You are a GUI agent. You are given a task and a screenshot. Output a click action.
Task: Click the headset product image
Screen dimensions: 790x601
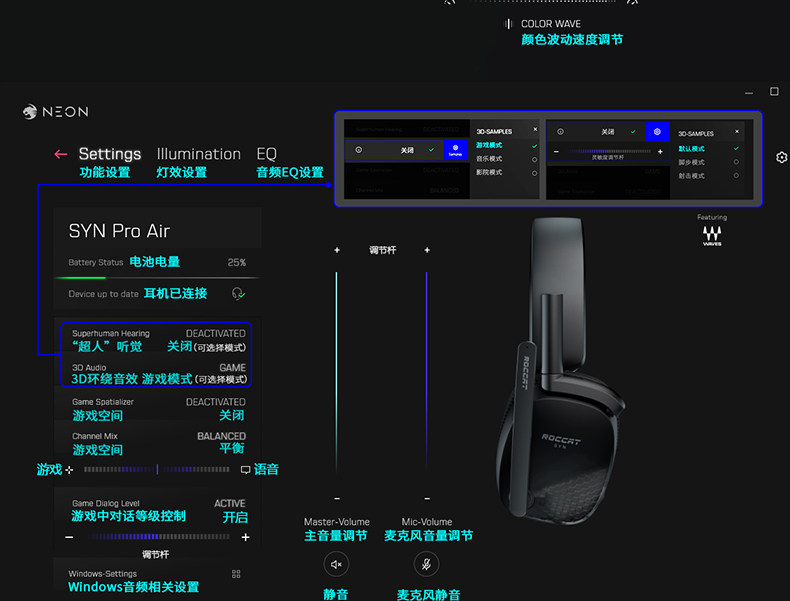pos(559,370)
